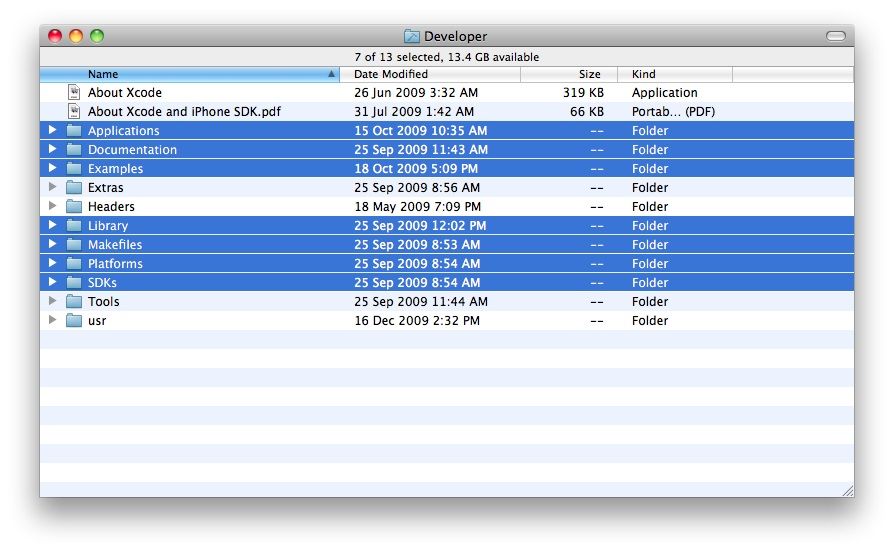894x552 pixels.
Task: Expand the Headers folder disclosure triangle
Action: 52,206
